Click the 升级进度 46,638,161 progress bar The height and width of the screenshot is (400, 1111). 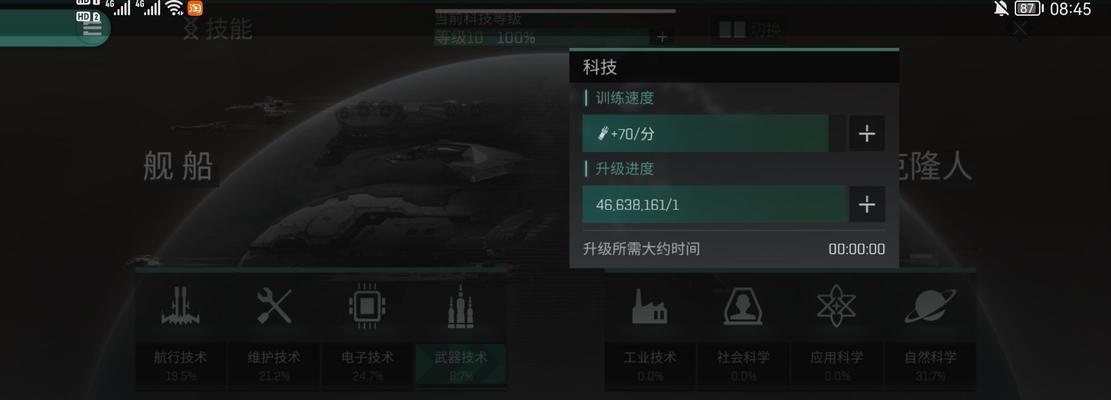(715, 205)
